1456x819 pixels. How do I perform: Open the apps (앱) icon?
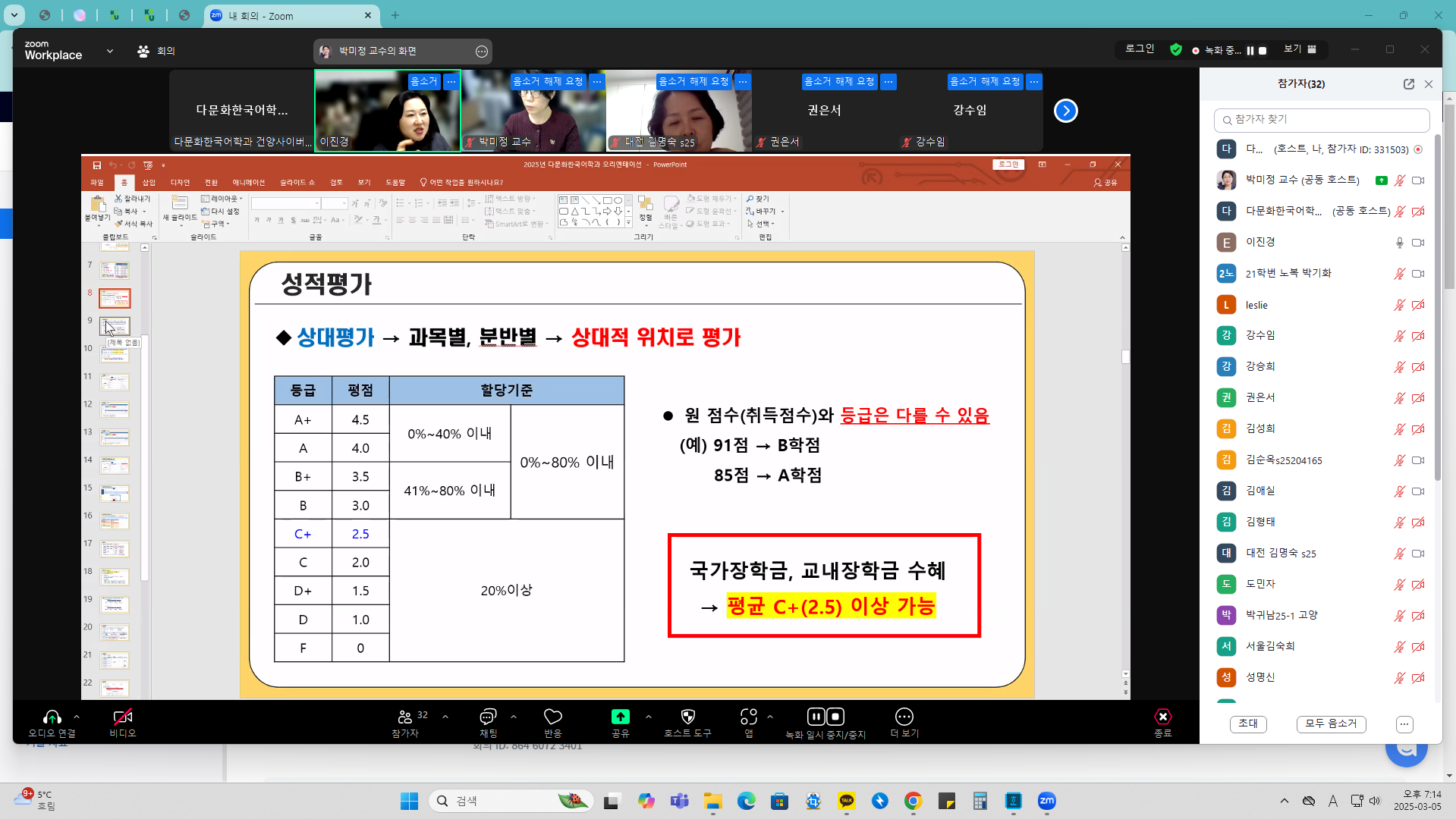[749, 717]
